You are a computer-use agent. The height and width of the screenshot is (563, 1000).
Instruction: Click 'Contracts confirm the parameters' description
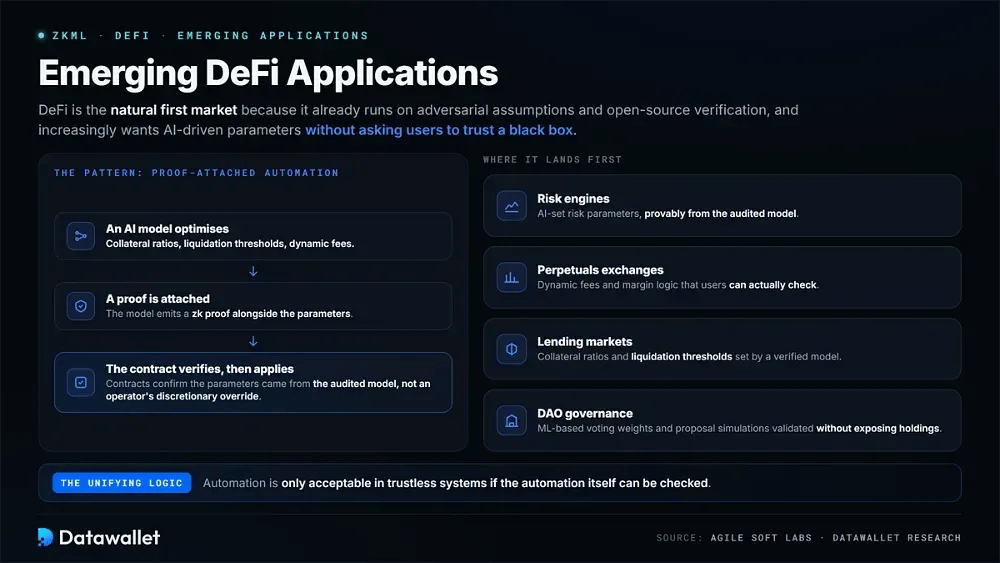click(x=268, y=390)
